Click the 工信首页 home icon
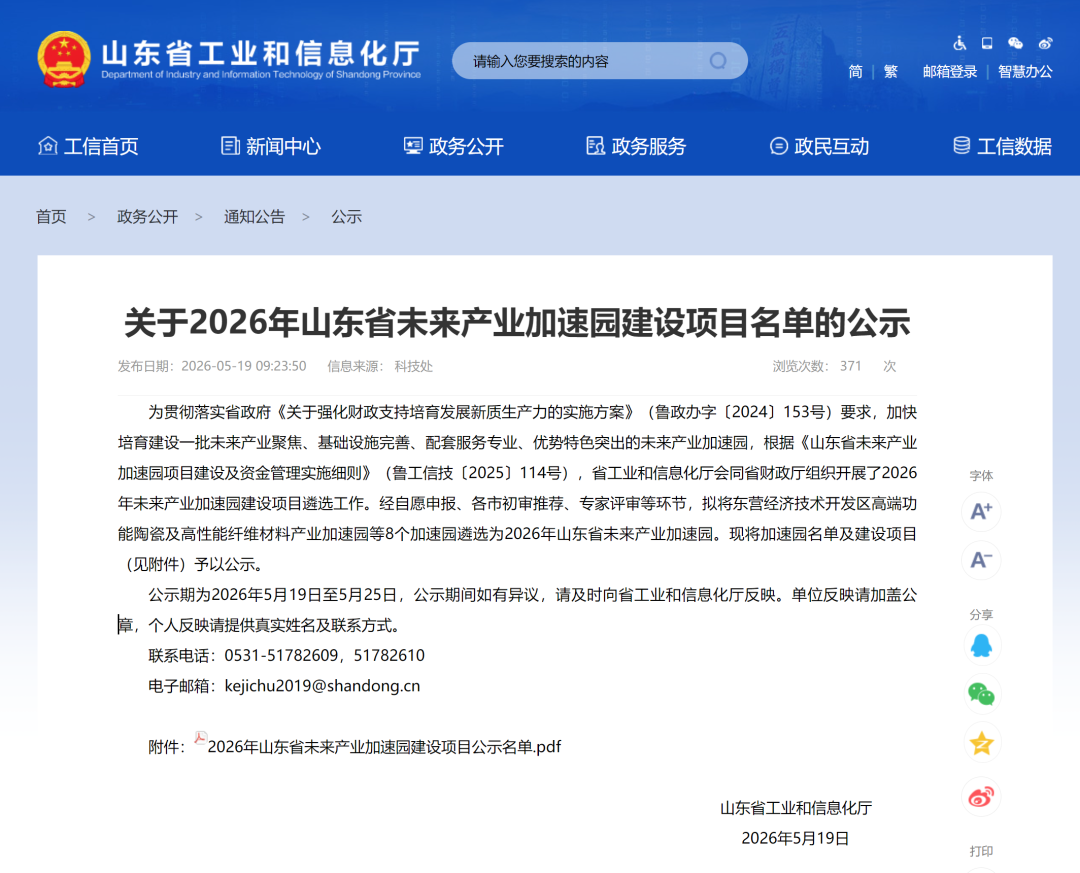Image resolution: width=1080 pixels, height=873 pixels. tap(48, 145)
